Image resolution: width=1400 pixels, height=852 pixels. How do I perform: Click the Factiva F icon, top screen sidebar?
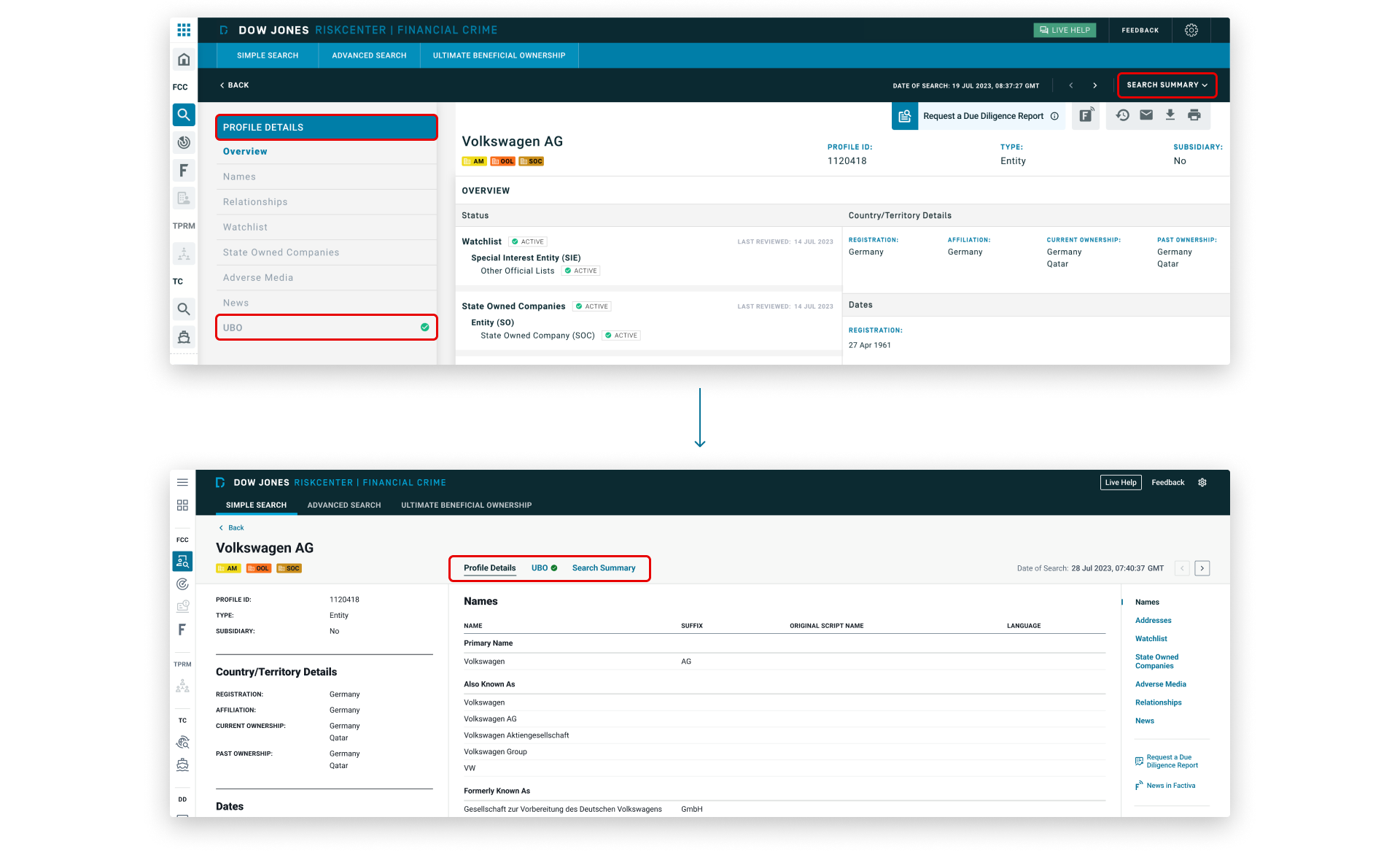click(184, 170)
